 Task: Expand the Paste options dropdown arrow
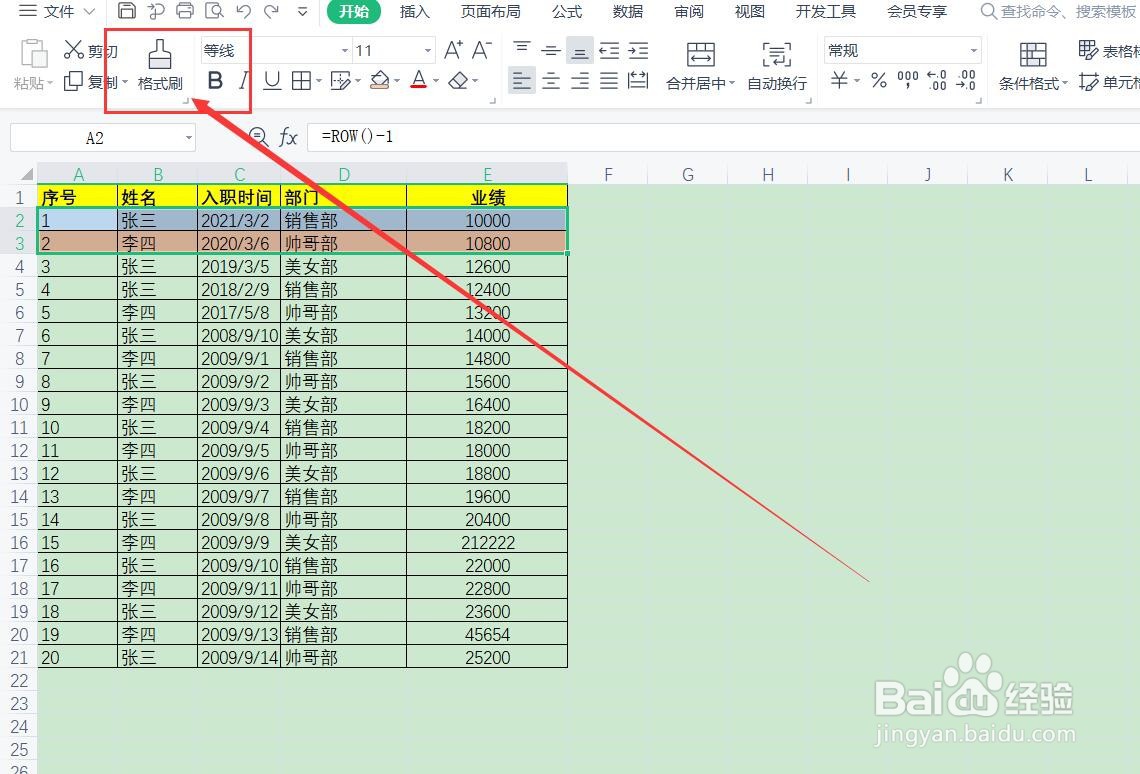click(x=49, y=84)
